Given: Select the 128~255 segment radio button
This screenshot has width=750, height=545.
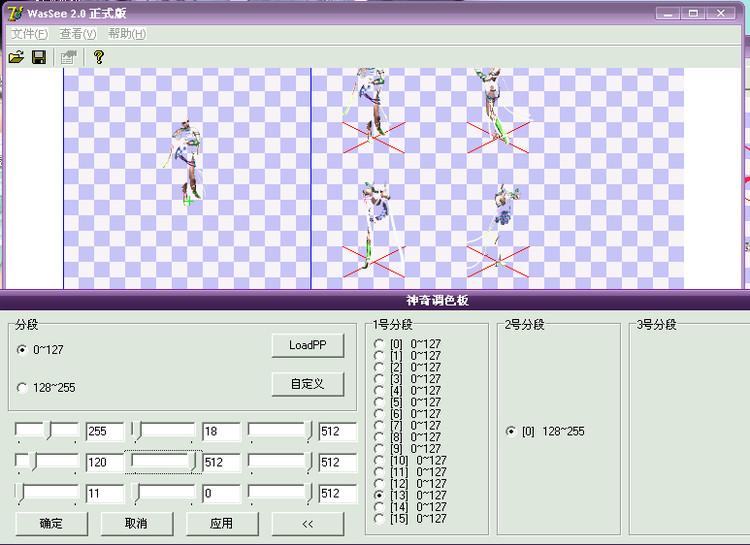Looking at the screenshot, I should coord(22,388).
